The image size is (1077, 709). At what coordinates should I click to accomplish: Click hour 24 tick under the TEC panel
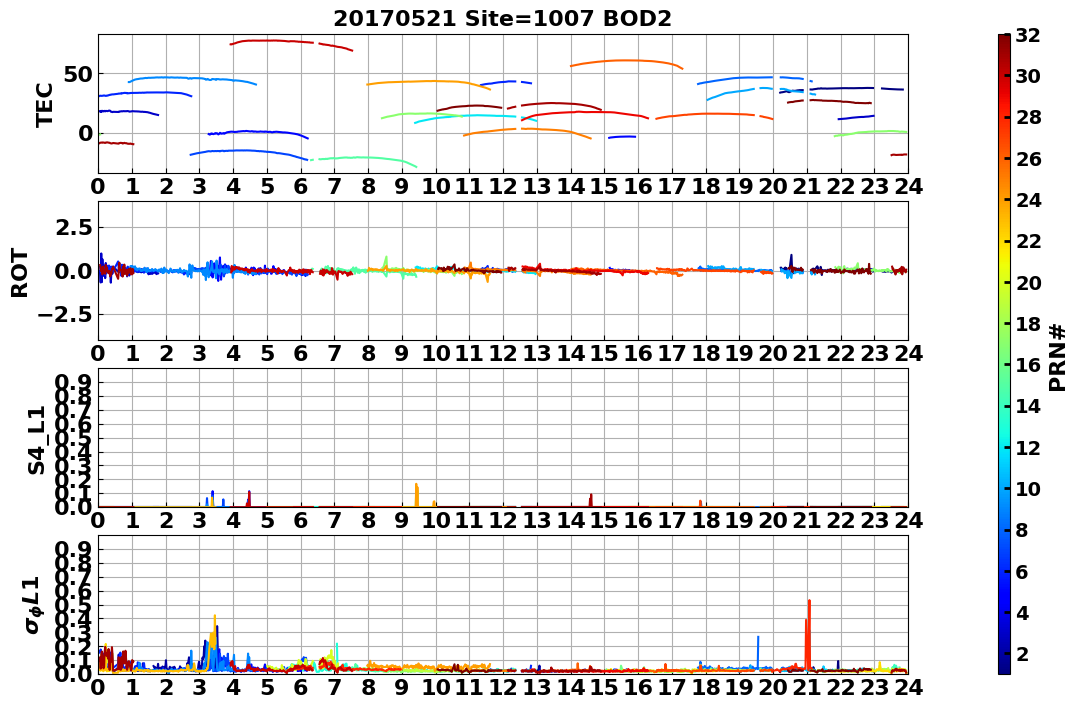908,186
